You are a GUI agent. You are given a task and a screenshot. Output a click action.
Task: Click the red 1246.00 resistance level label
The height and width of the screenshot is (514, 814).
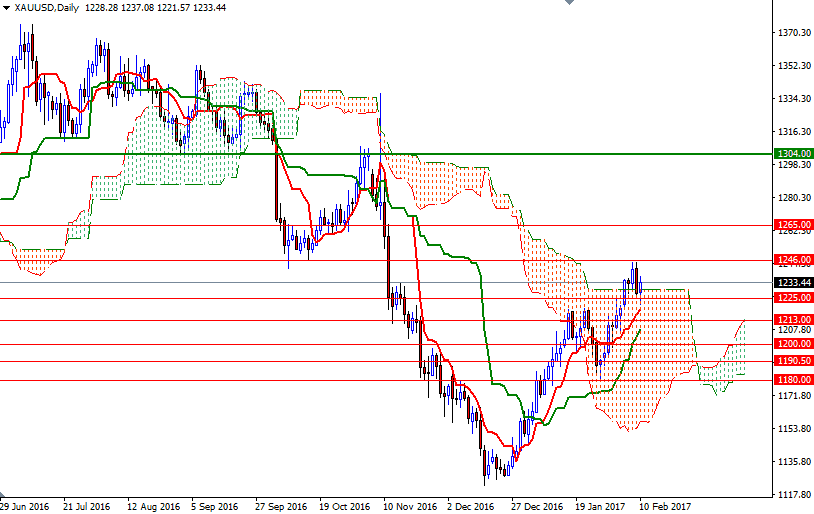(x=793, y=260)
